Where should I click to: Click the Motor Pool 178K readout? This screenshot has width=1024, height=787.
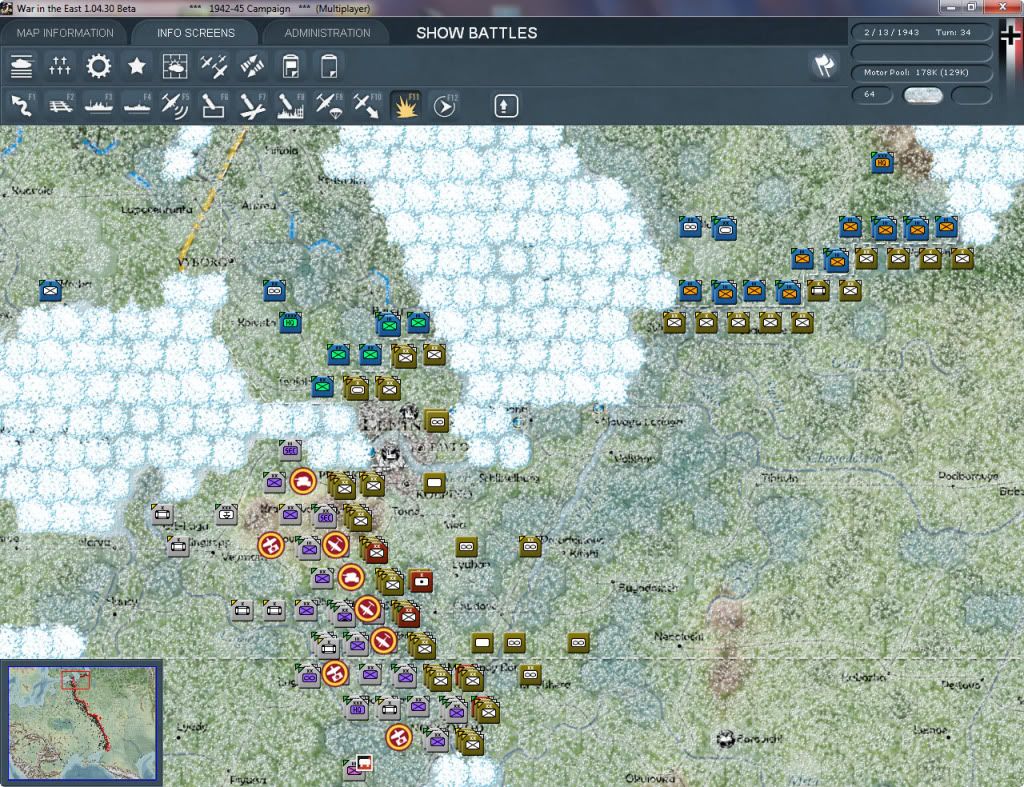coord(921,72)
